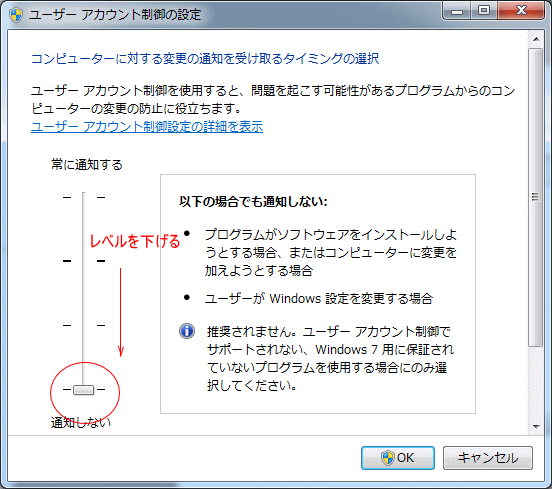Click the scrollbar down arrow
This screenshot has width=552, height=489.
pyautogui.click(x=536, y=426)
